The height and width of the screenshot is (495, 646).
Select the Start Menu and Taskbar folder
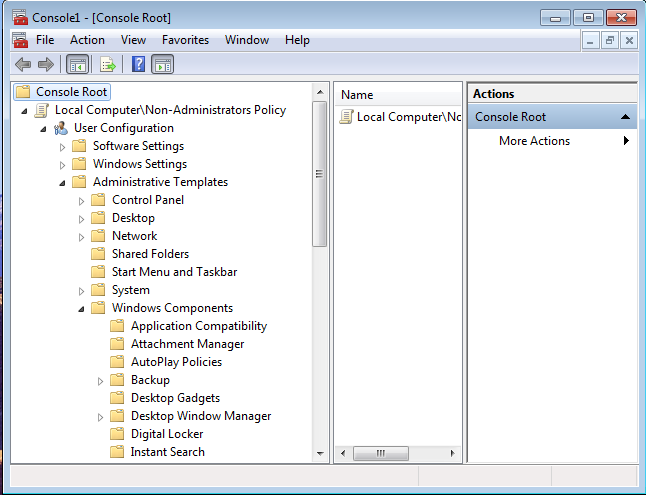click(x=174, y=272)
